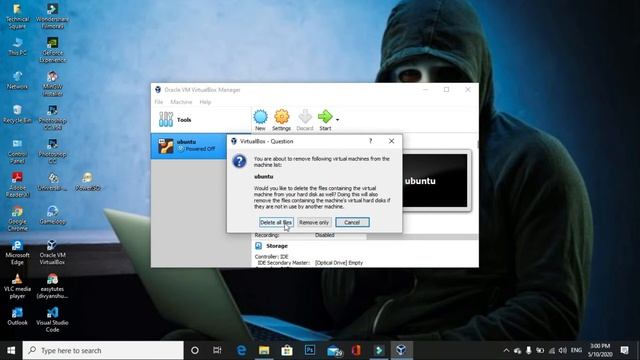The image size is (640, 360).
Task: Open Google Chrome desktop icon
Action: coord(17,219)
